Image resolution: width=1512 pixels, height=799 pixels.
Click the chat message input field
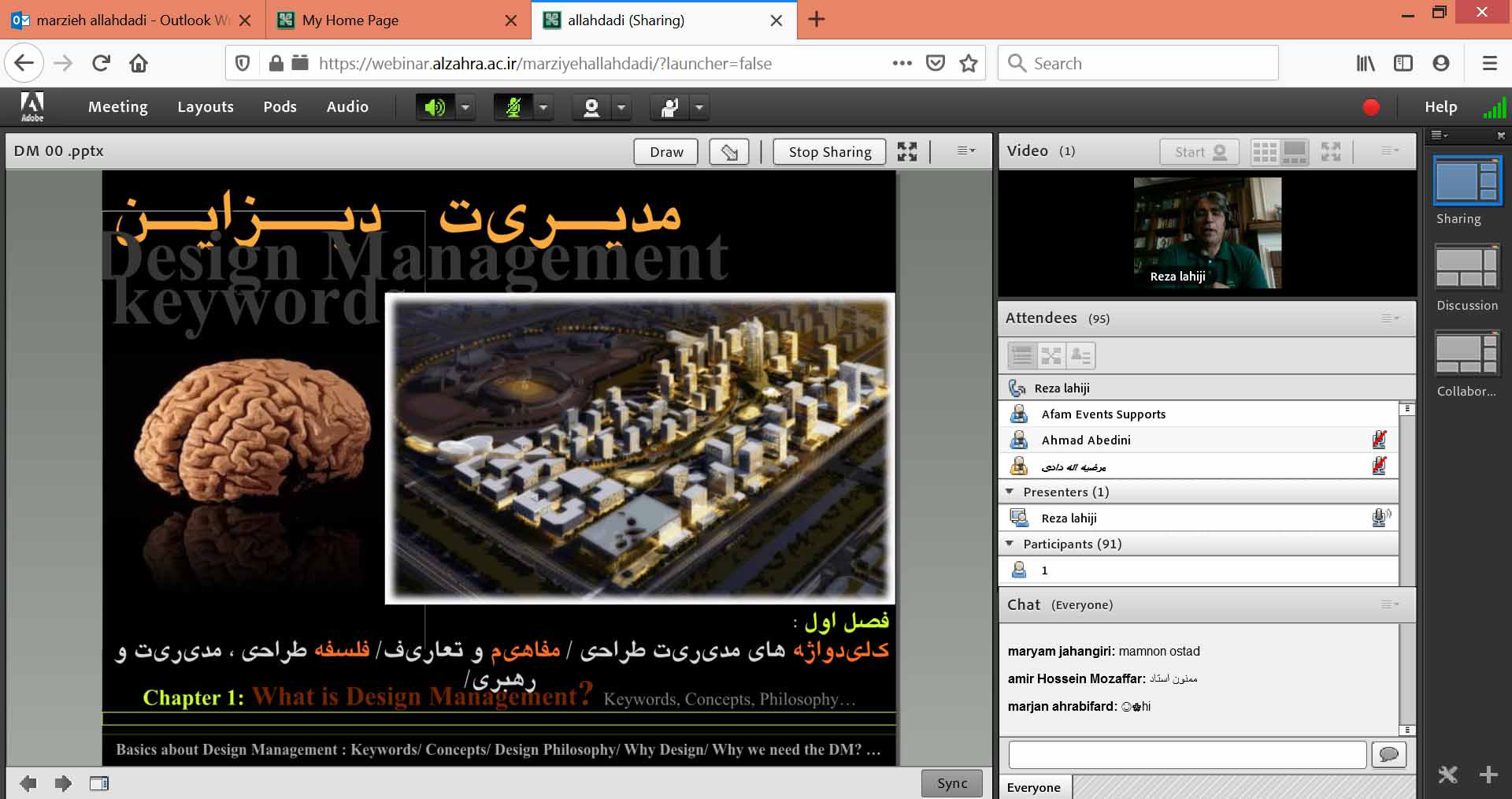click(1188, 755)
